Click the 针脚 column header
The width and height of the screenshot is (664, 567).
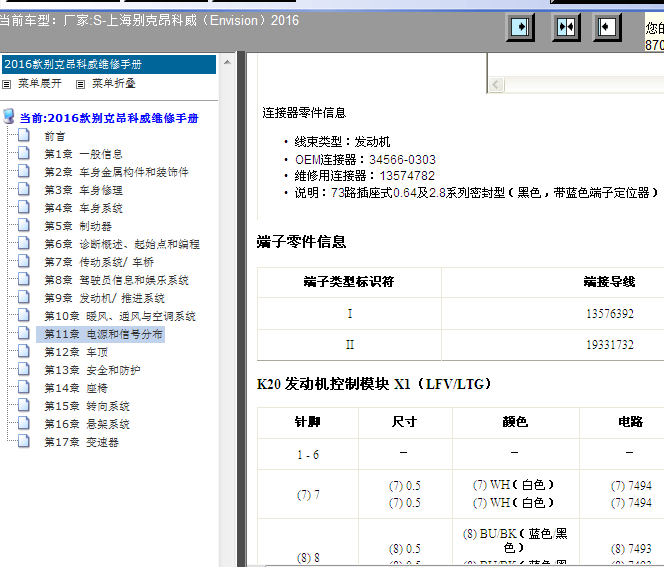[308, 422]
